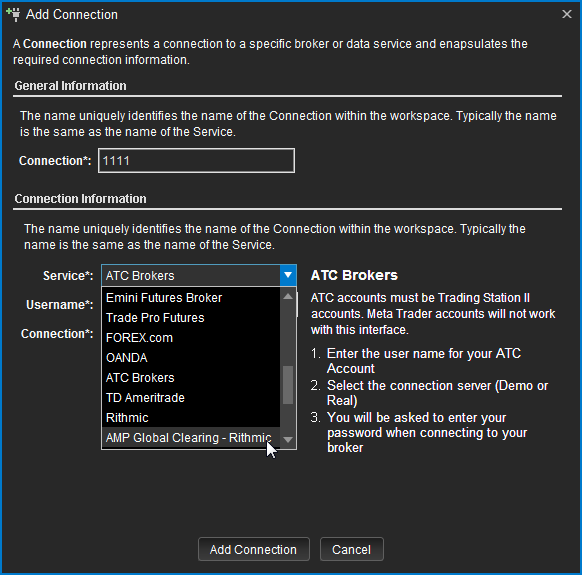Close the Add Connection dialog

566,14
